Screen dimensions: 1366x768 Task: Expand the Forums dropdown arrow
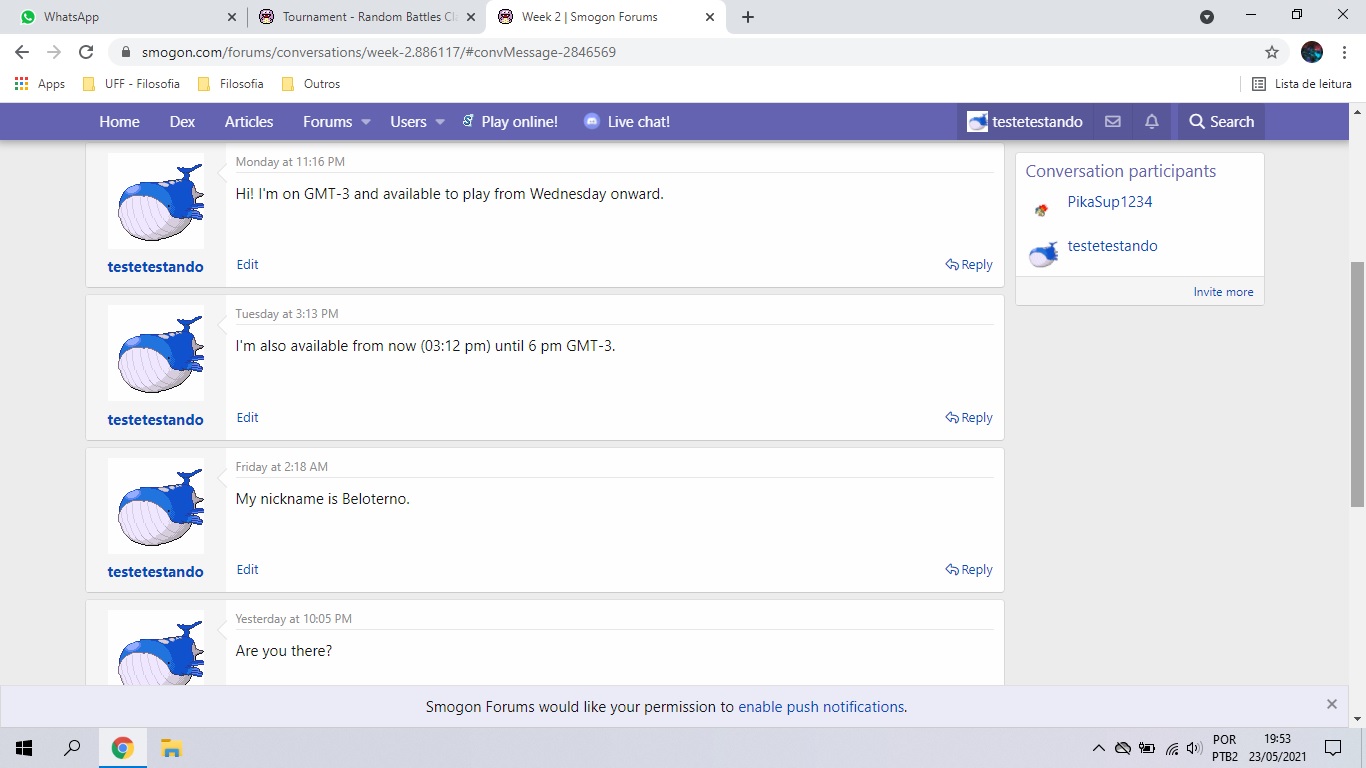click(366, 122)
